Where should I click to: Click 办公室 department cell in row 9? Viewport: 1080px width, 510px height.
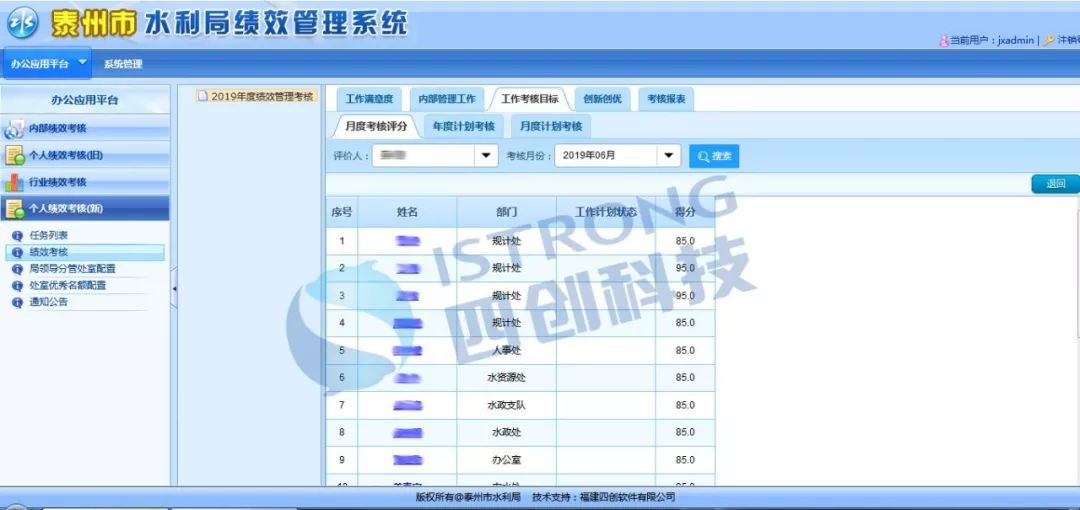pyautogui.click(x=506, y=460)
